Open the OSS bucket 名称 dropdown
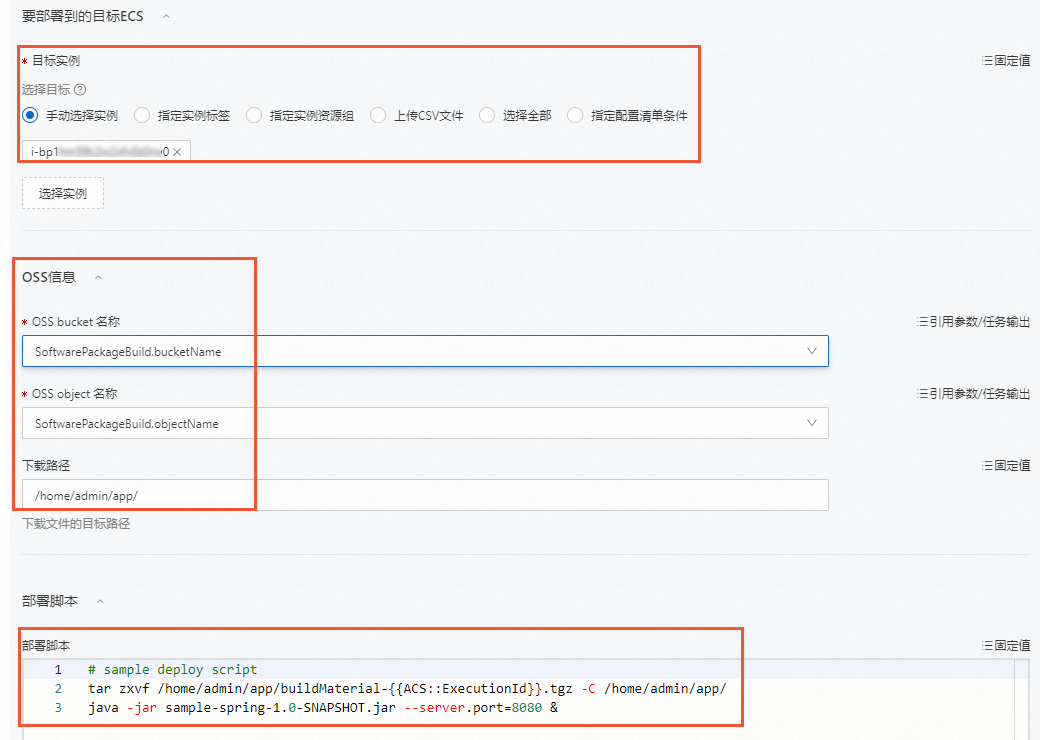The height and width of the screenshot is (740, 1040). [x=425, y=351]
